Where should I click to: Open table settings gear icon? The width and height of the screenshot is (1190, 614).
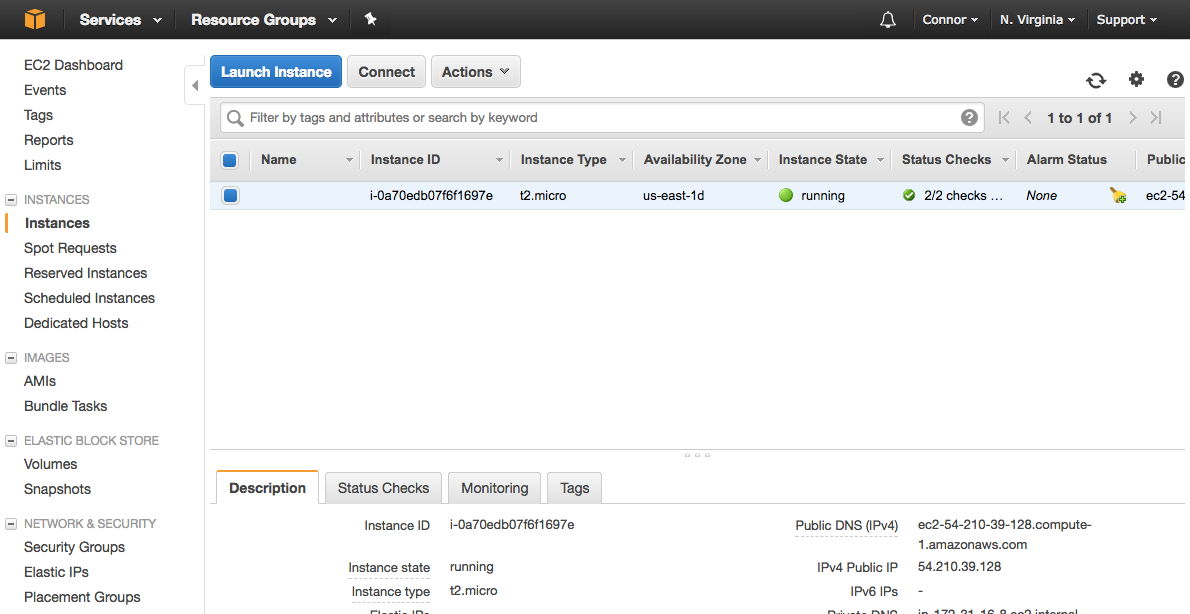pos(1136,80)
